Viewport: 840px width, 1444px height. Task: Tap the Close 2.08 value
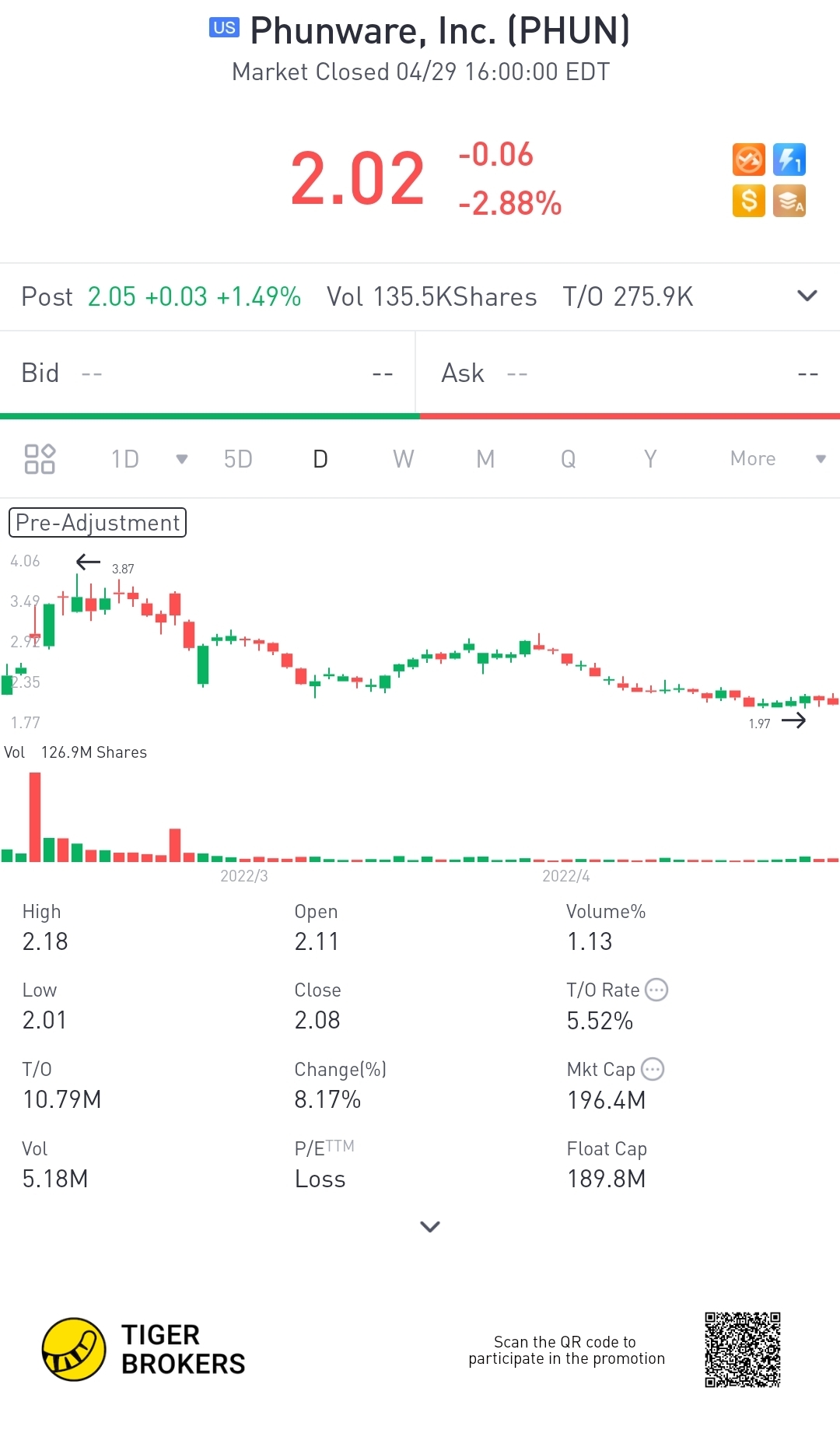317,1020
